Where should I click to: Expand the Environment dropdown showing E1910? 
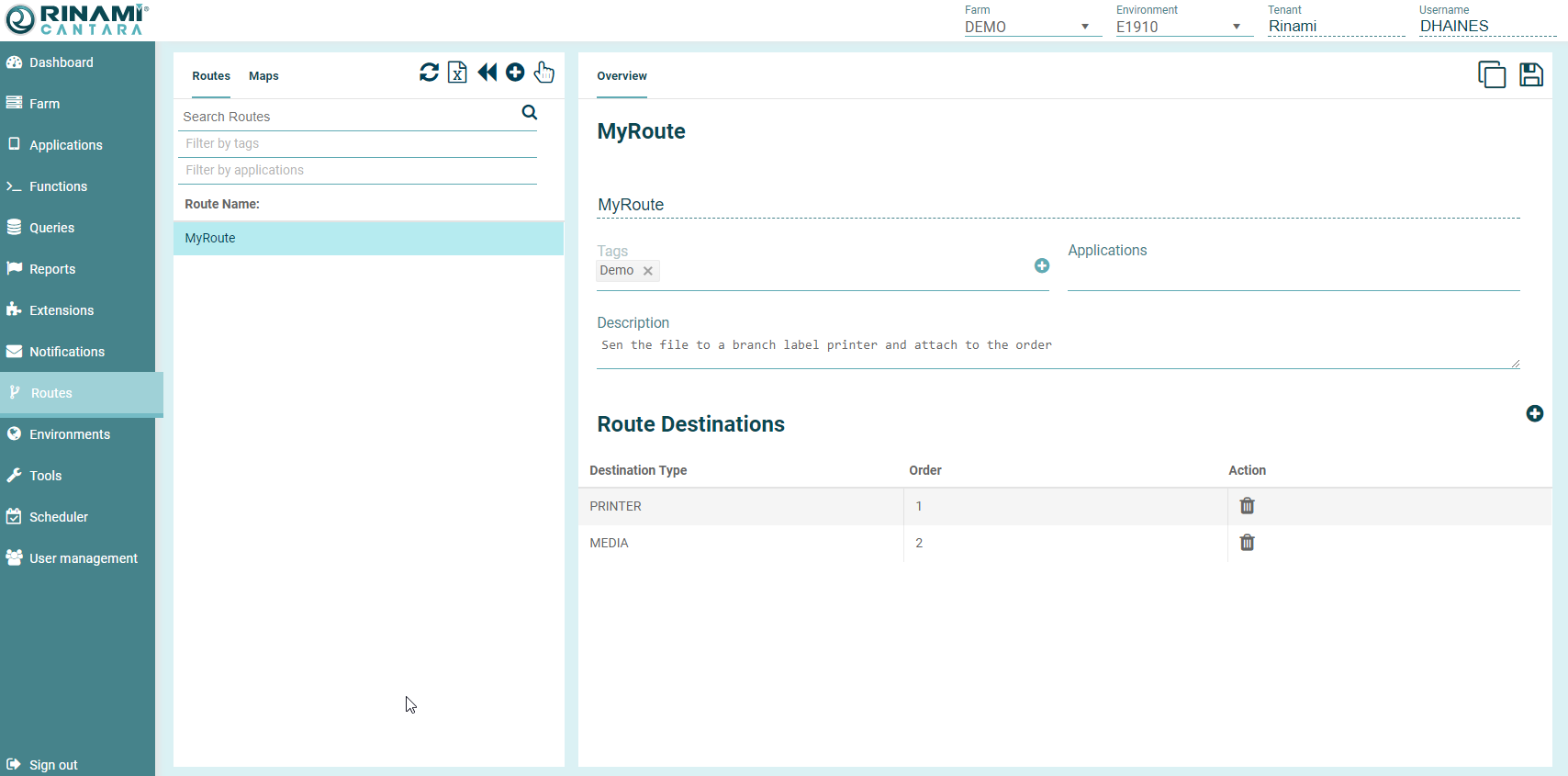[x=1183, y=27]
